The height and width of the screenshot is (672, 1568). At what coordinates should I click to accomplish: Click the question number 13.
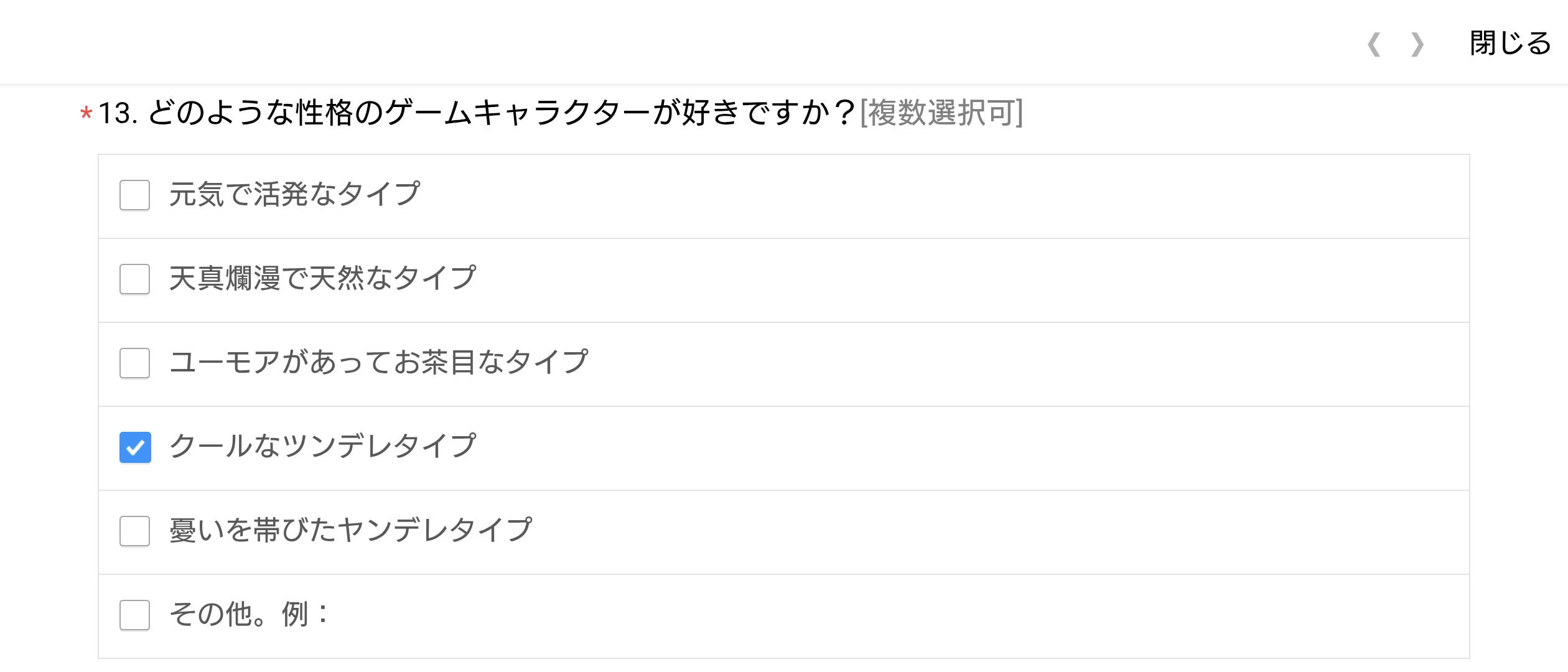click(x=115, y=114)
